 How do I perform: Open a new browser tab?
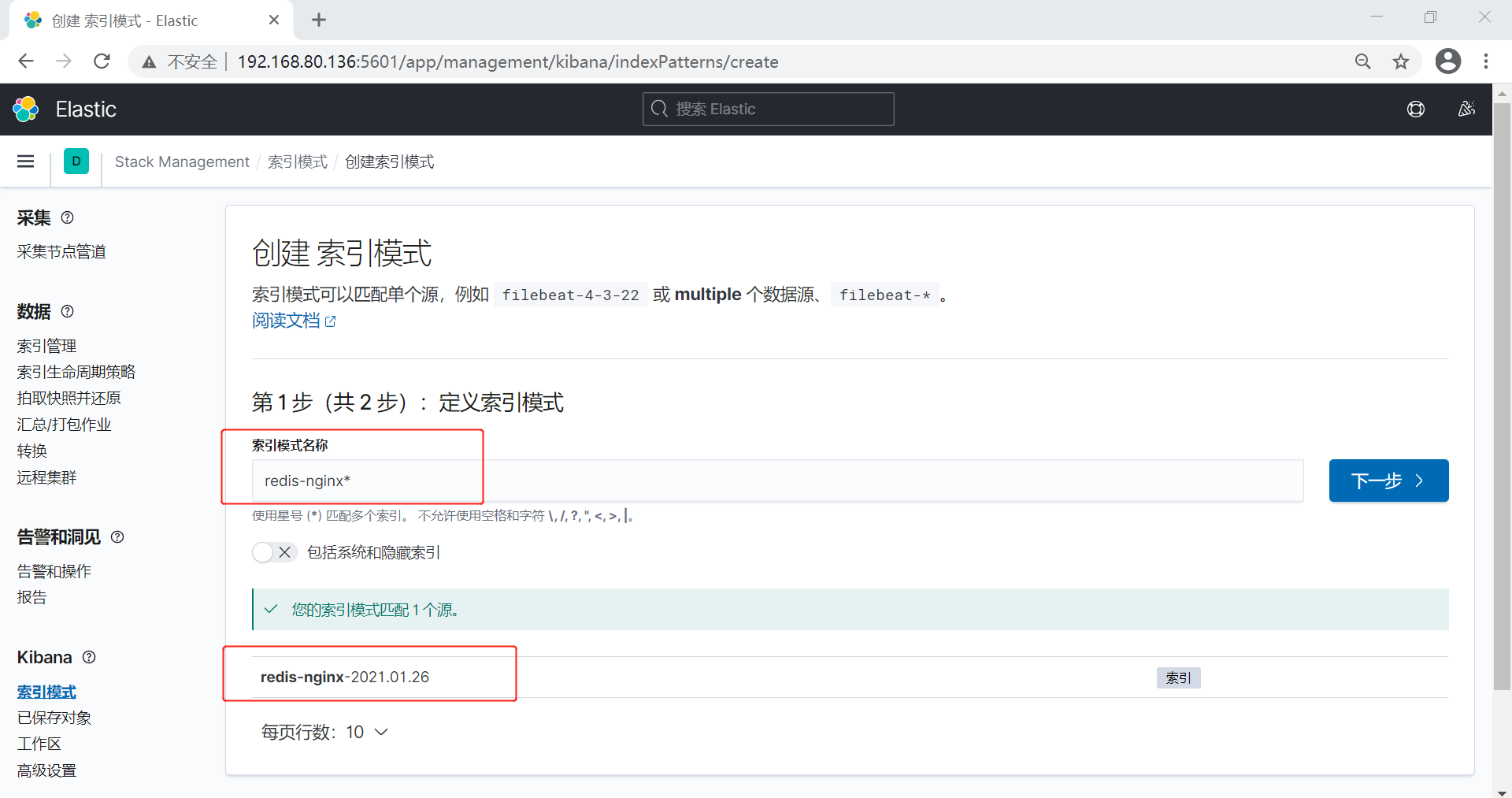(x=319, y=20)
